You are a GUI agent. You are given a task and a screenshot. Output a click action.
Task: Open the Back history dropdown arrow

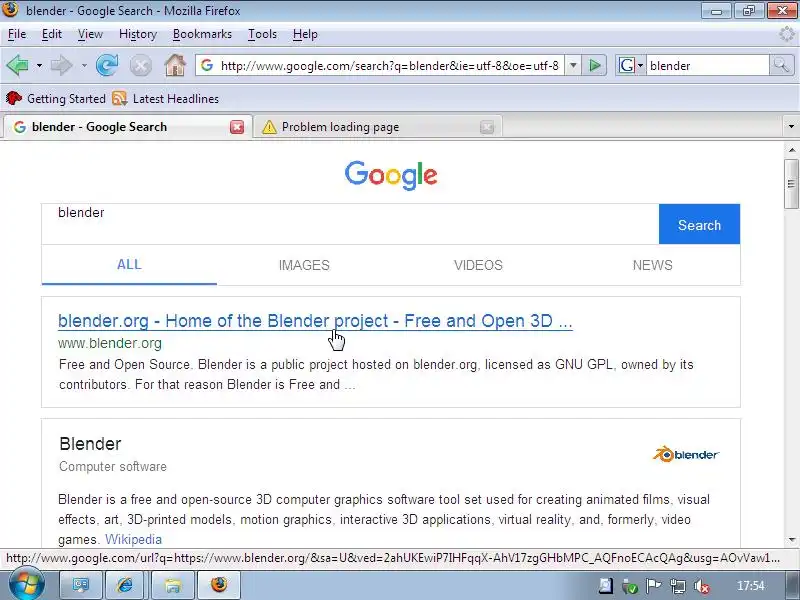coord(39,66)
